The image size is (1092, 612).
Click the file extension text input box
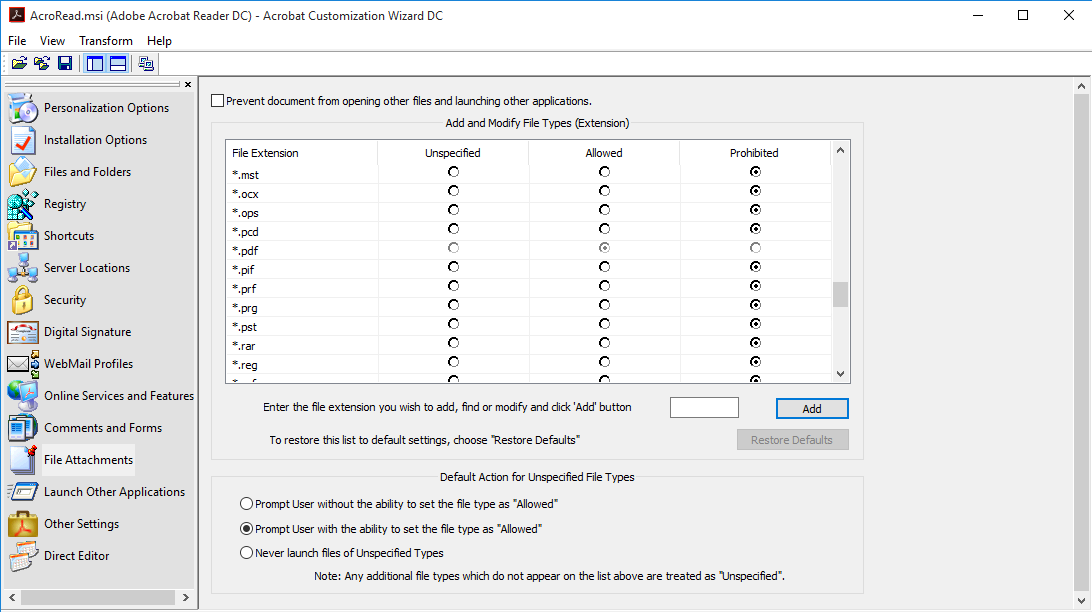point(704,408)
